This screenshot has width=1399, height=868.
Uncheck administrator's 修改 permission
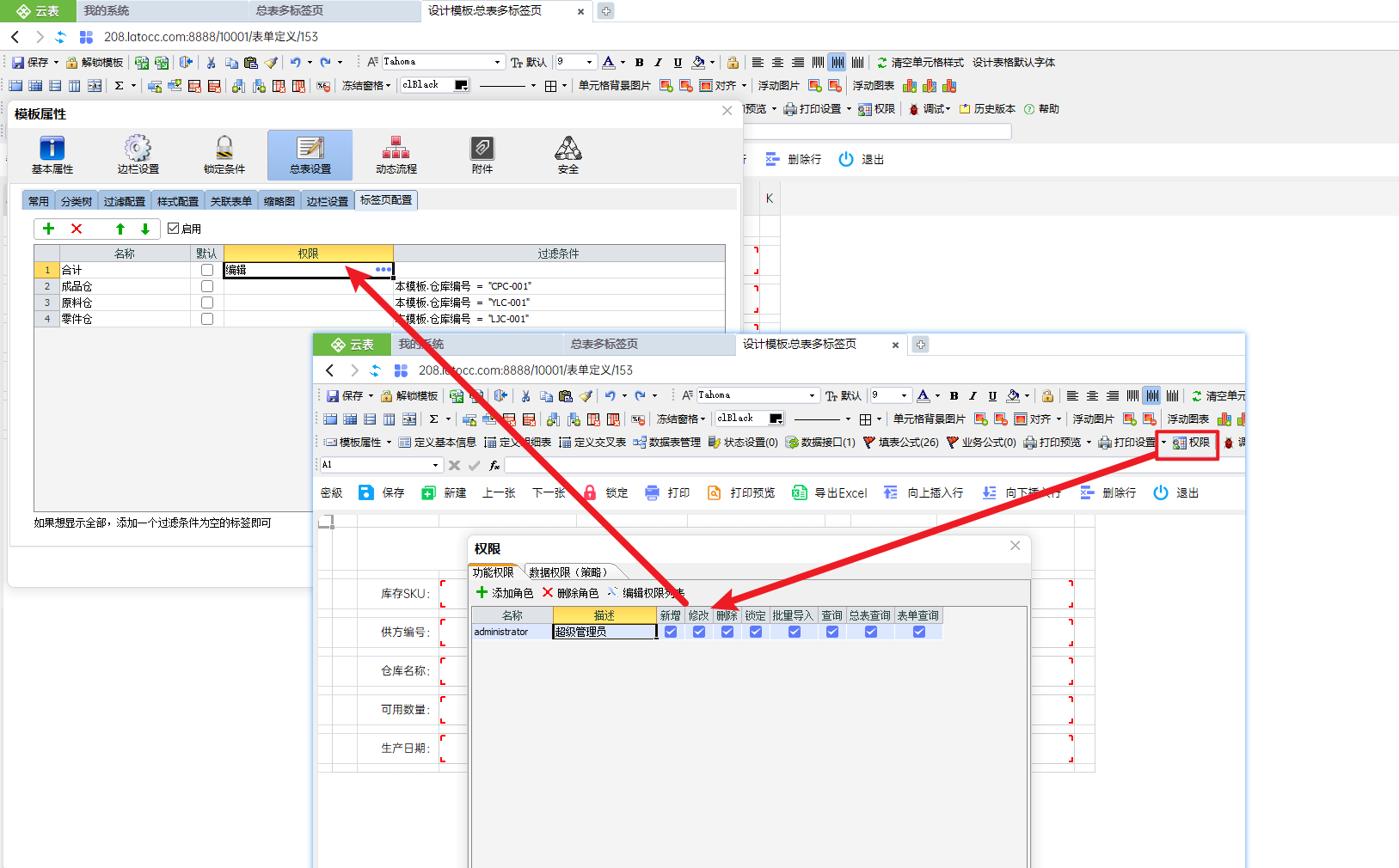[699, 632]
